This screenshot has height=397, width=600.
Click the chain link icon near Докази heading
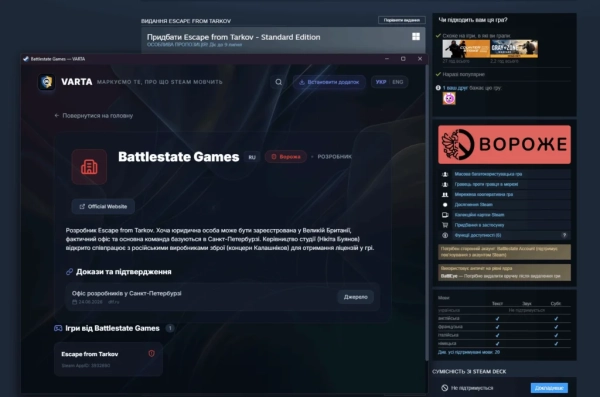pyautogui.click(x=69, y=272)
